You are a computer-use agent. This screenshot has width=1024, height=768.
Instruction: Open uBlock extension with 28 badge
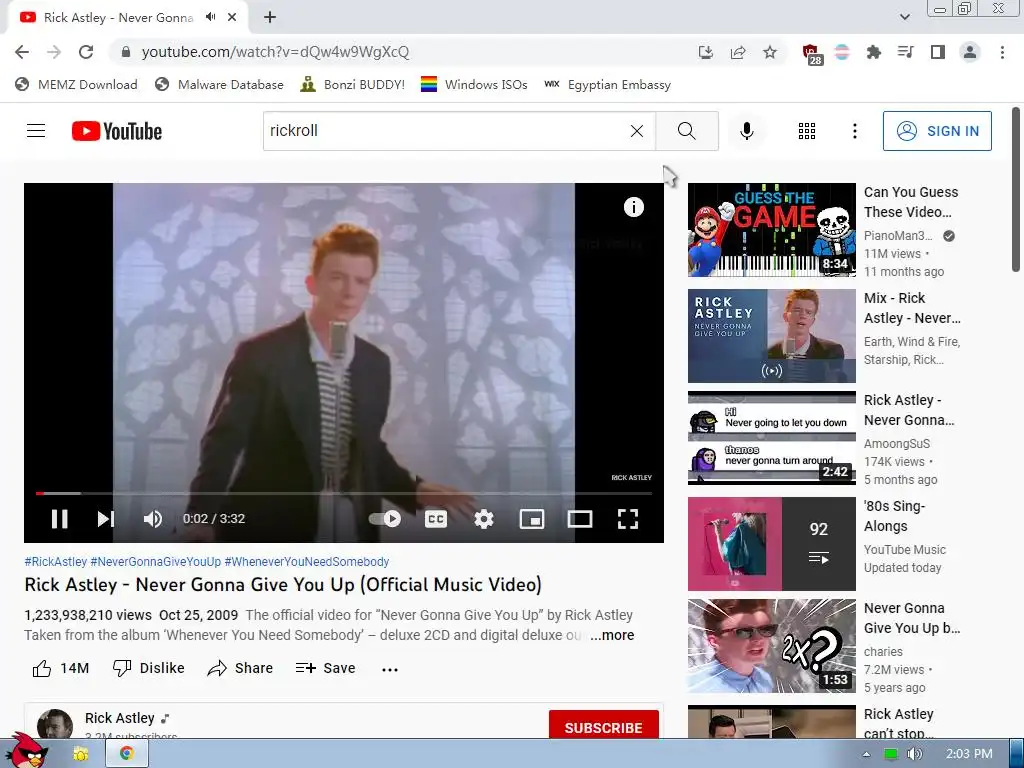click(812, 54)
